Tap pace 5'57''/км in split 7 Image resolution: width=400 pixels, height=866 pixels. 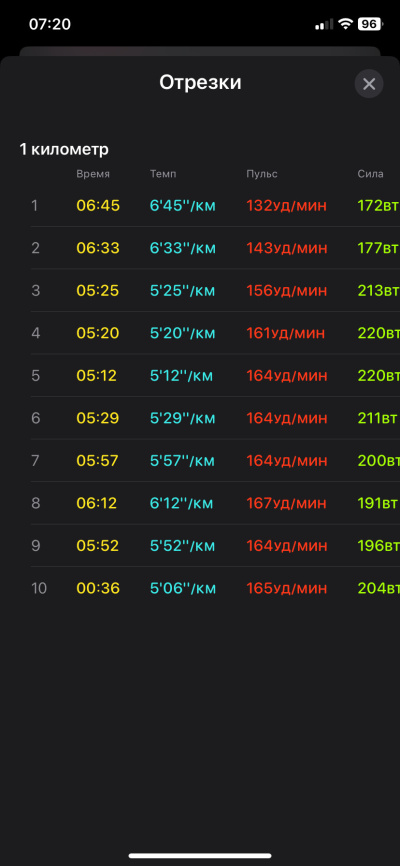pyautogui.click(x=182, y=461)
